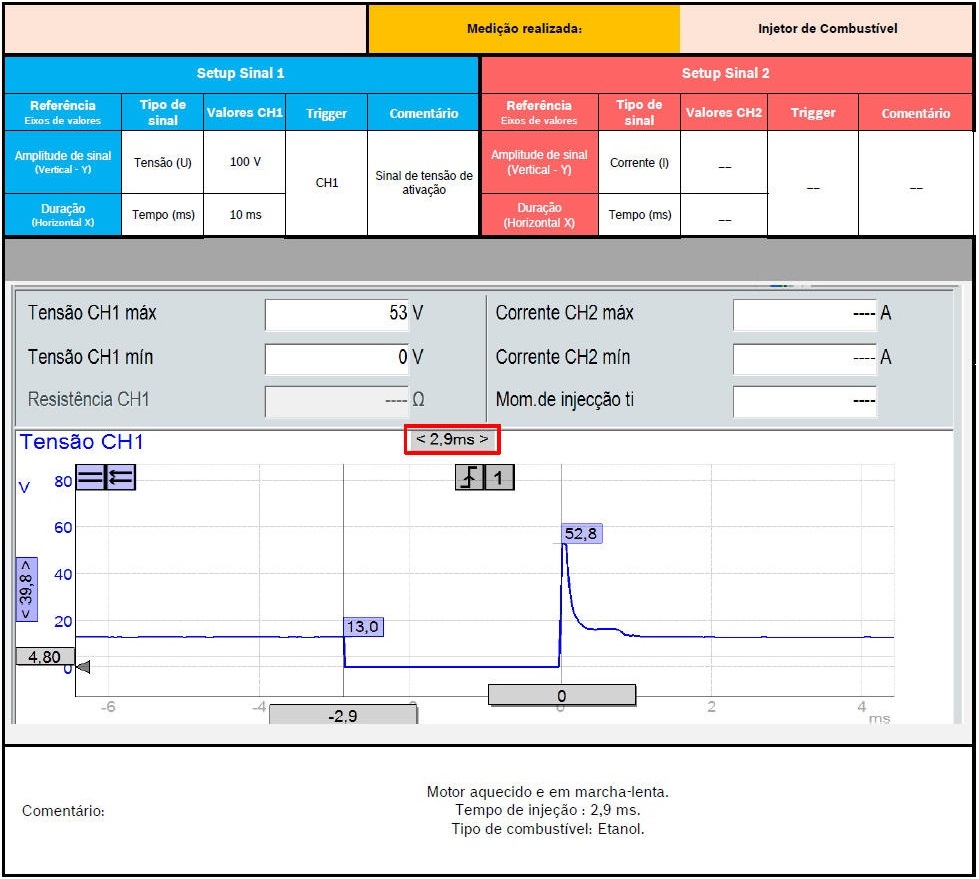Click the trigger channel 1 icon
979x879 pixels.
[x=499, y=478]
